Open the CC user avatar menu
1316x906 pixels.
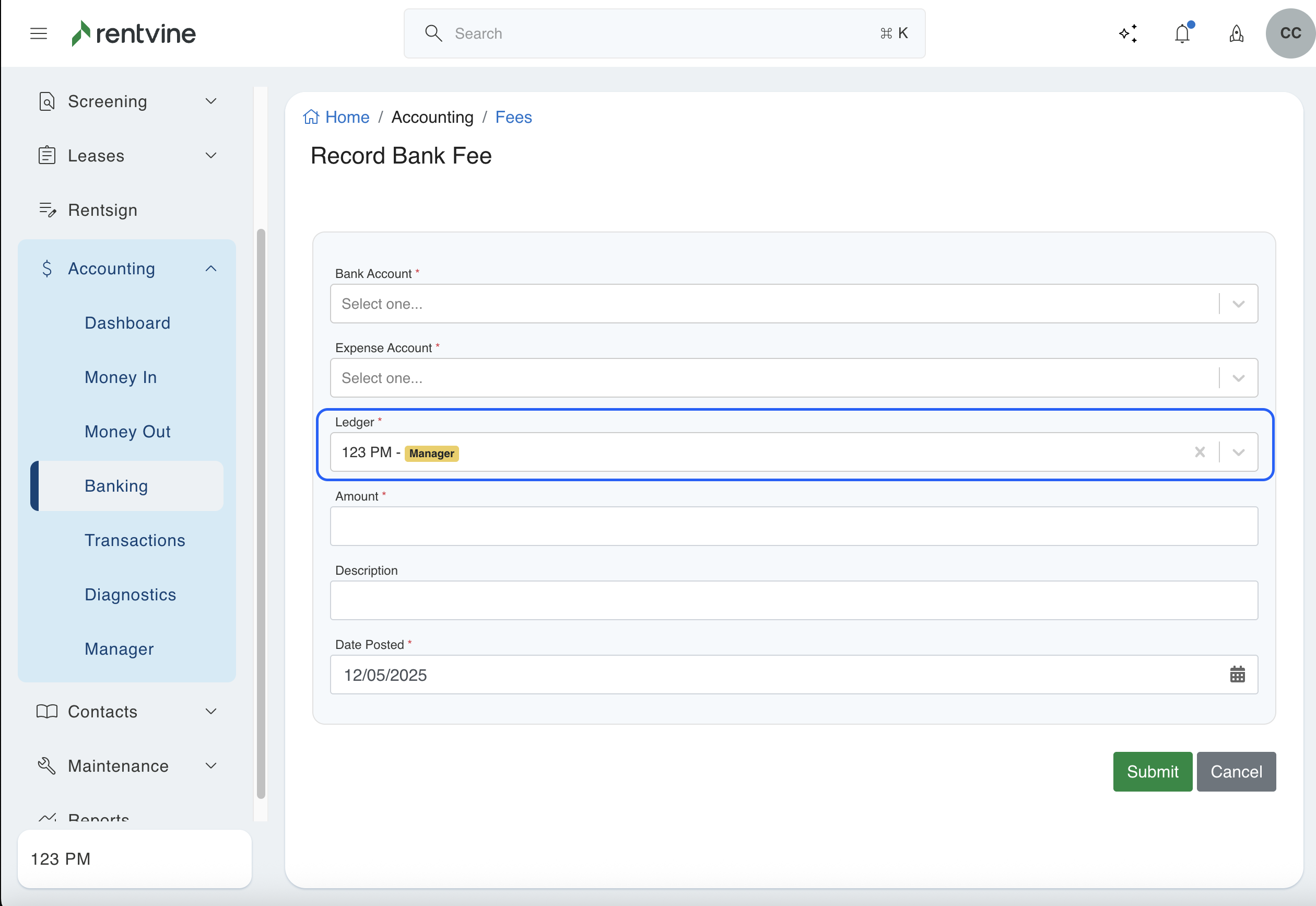pyautogui.click(x=1290, y=33)
